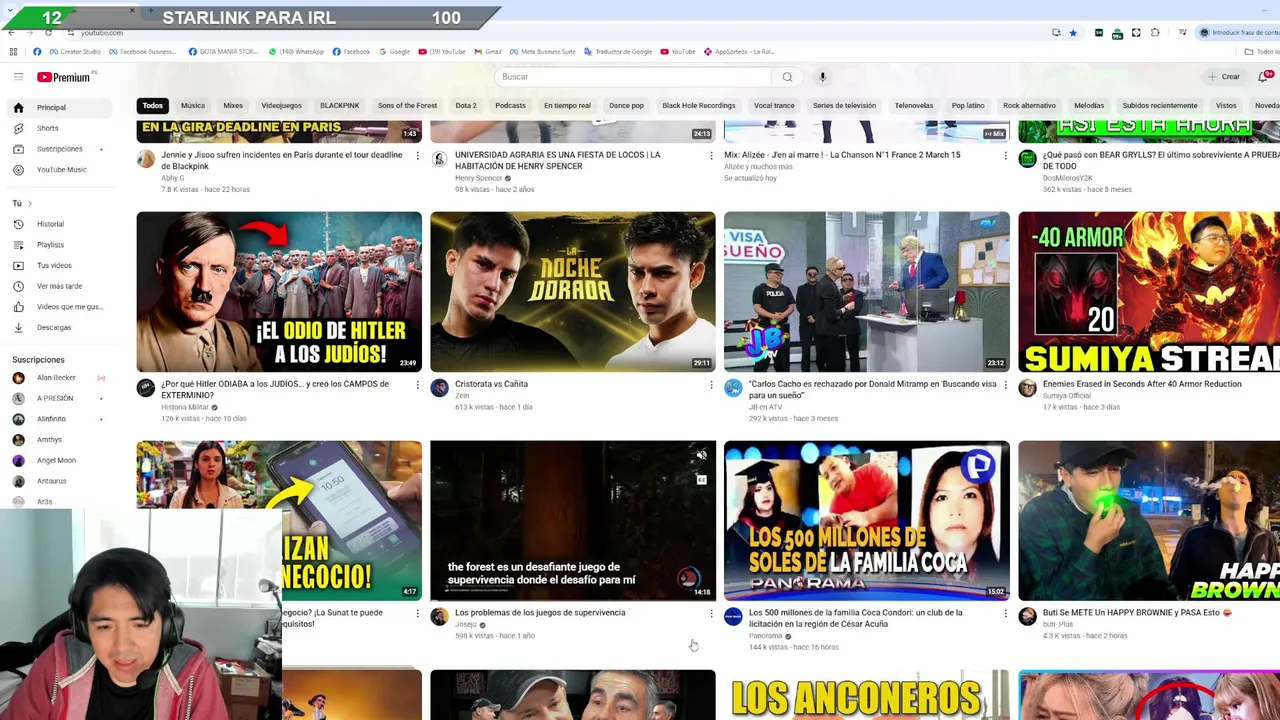Open A PRESIÓN subscription channel
The height and width of the screenshot is (720, 1280).
pyautogui.click(x=60, y=398)
